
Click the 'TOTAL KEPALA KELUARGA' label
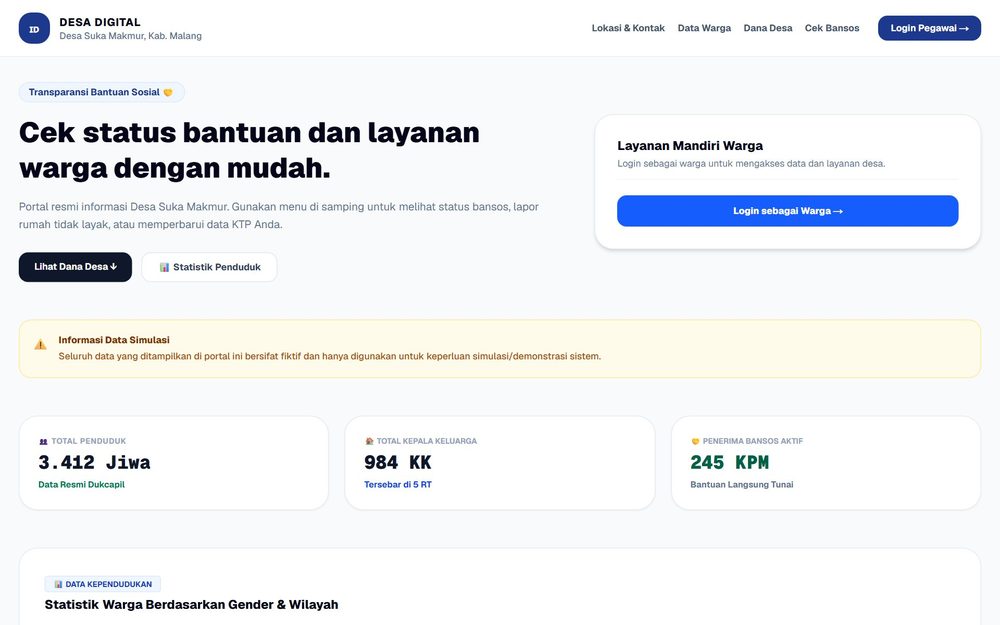point(427,441)
